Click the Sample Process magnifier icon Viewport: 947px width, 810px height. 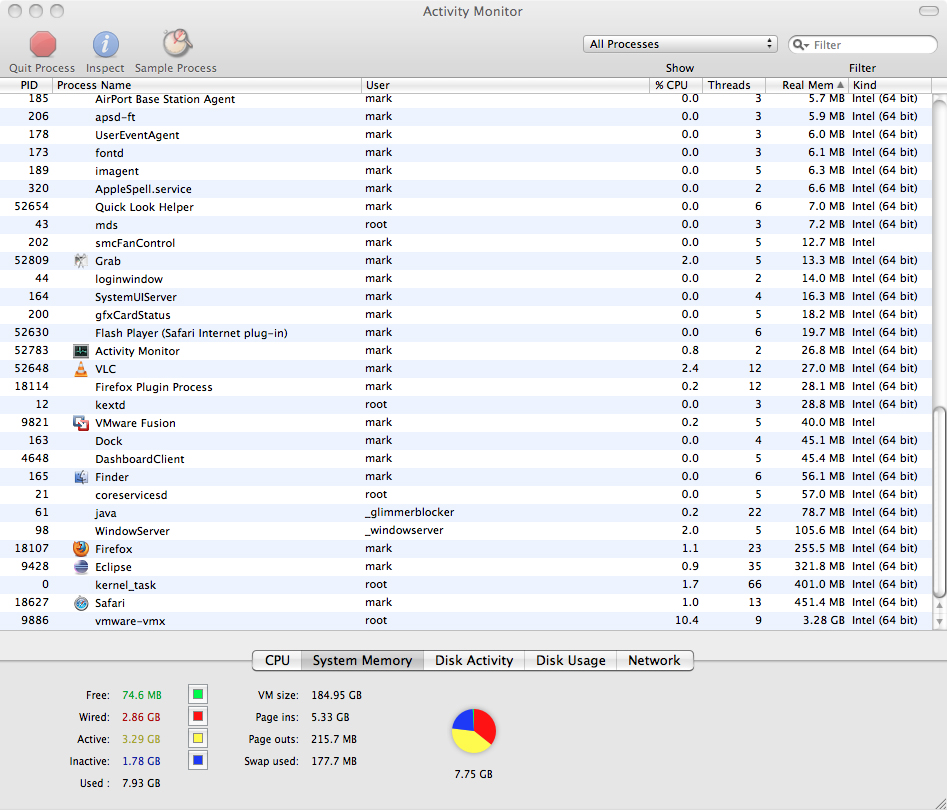(177, 43)
